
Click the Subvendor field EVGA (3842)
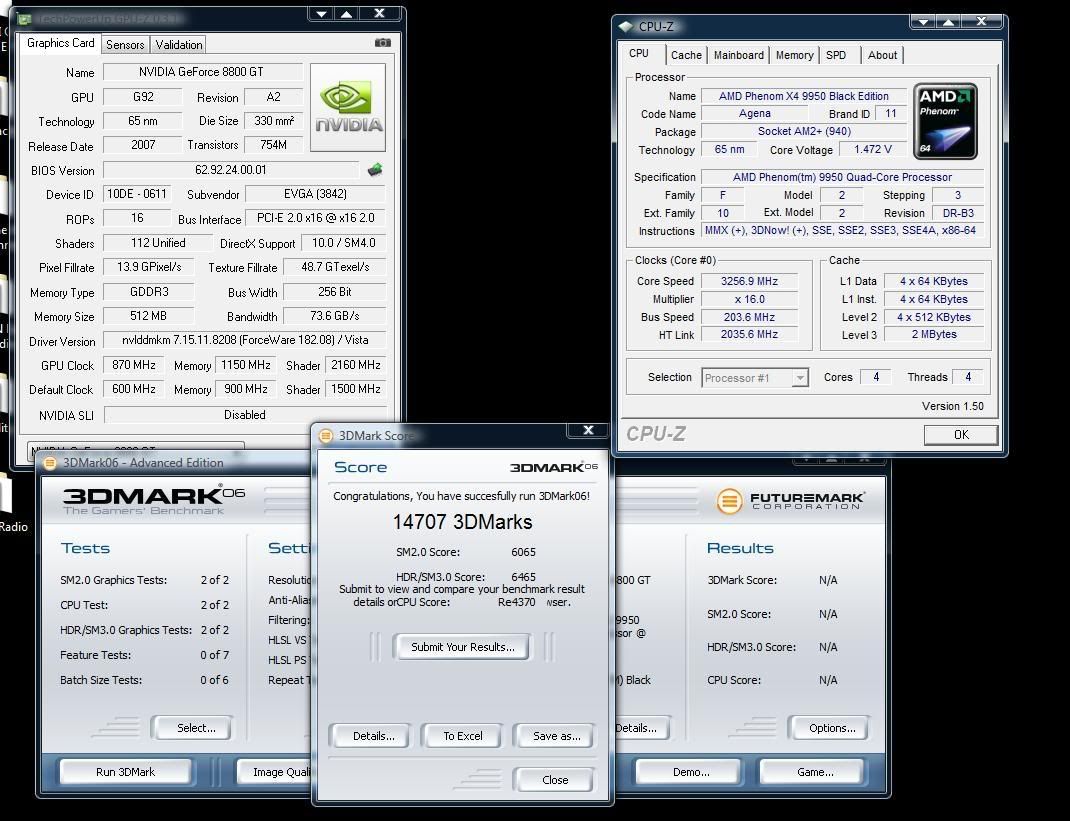click(315, 194)
